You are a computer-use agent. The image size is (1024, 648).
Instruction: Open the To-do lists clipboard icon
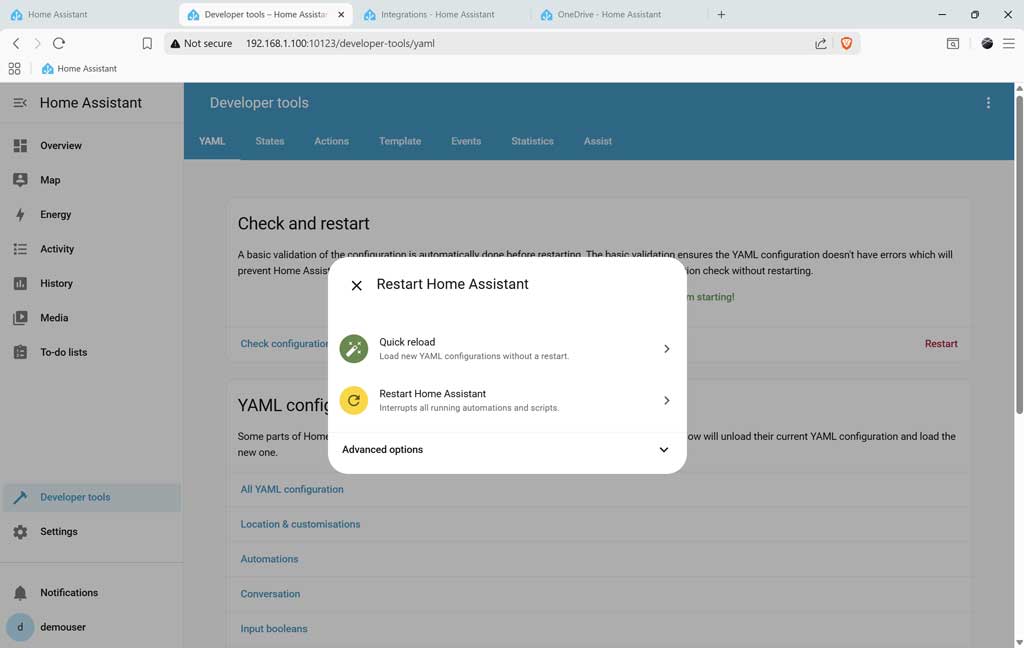[x=20, y=352]
